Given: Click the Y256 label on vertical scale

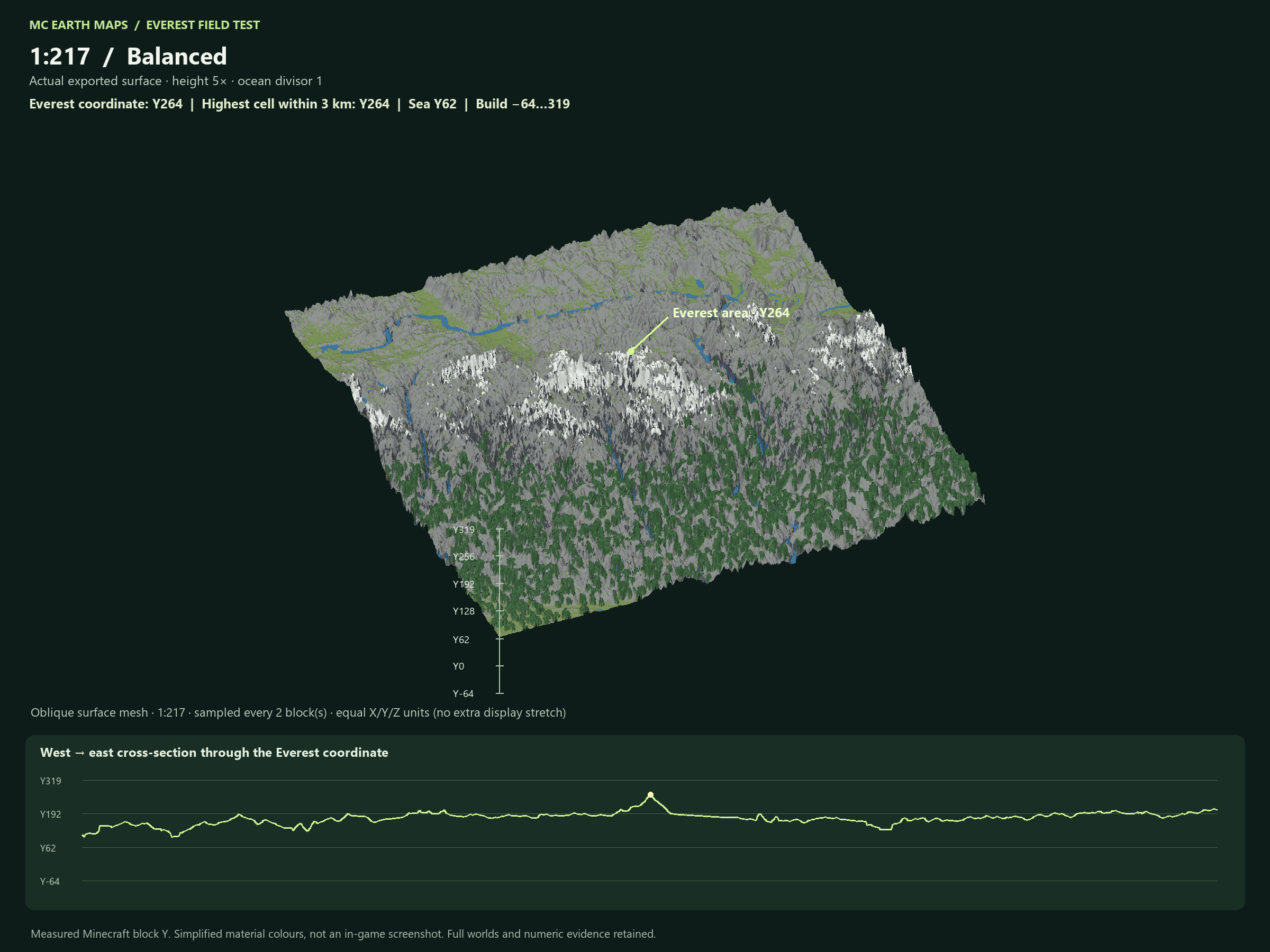Looking at the screenshot, I should pos(464,556).
